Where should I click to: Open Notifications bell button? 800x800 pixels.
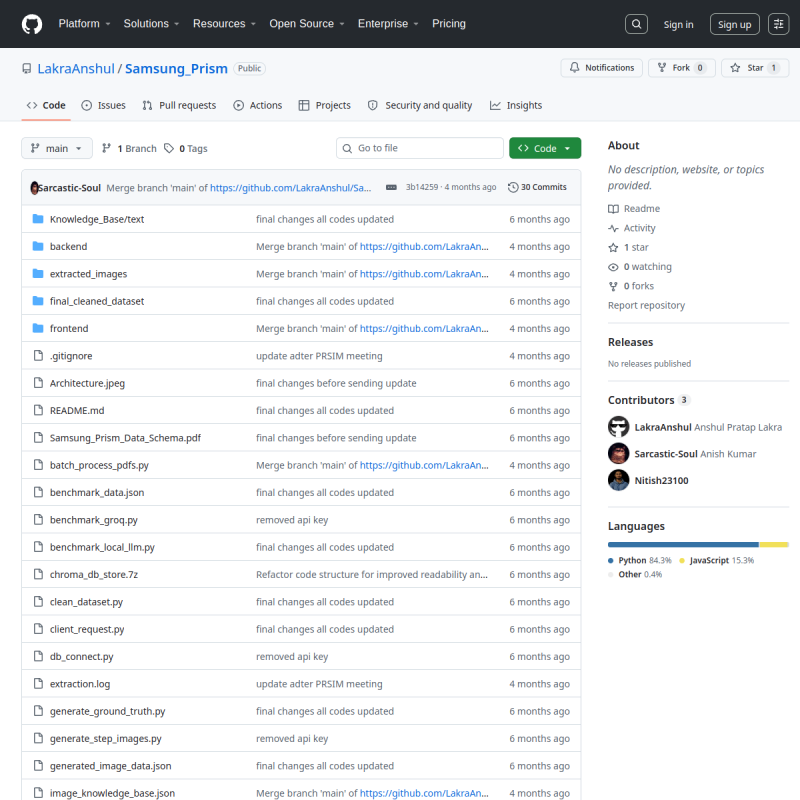click(x=602, y=68)
